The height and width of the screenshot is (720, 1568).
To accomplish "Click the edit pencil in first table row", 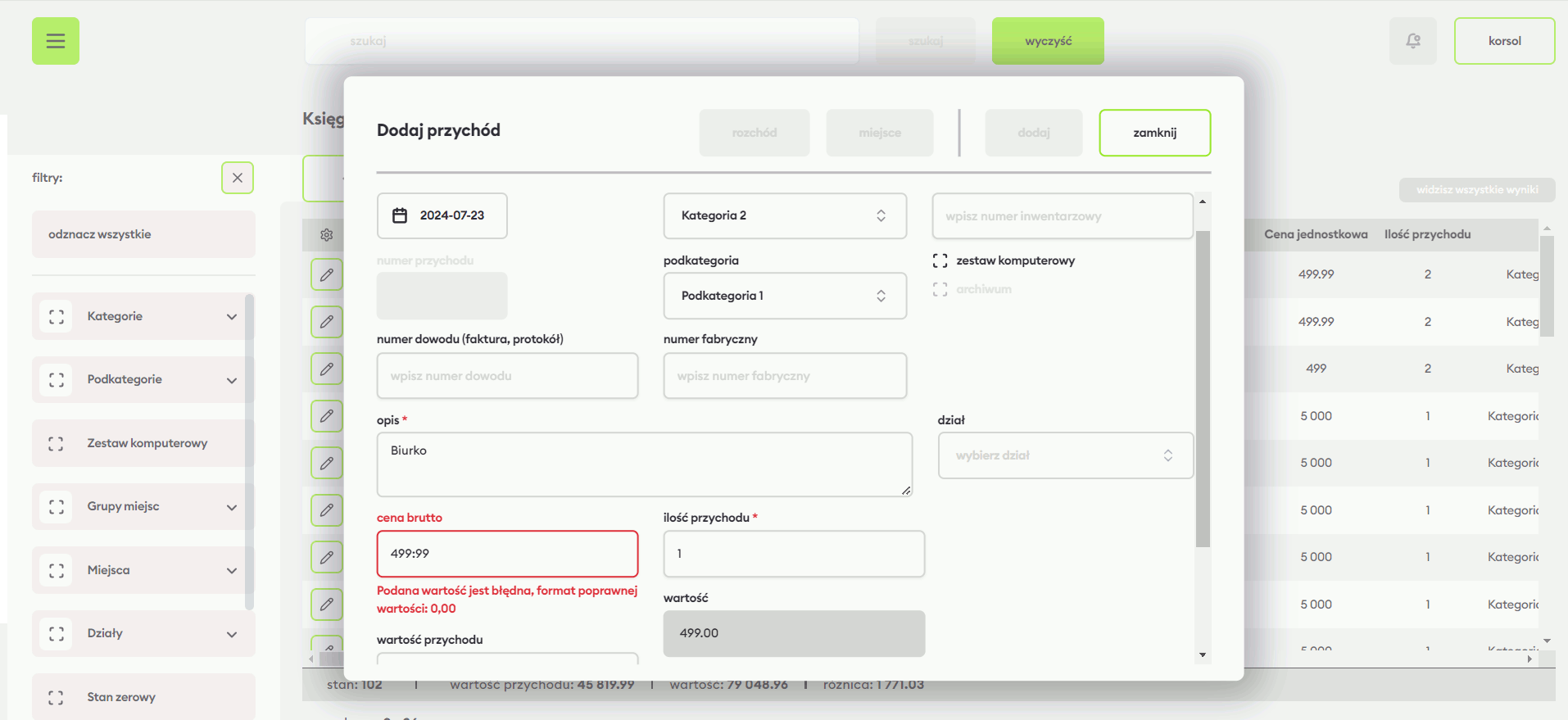I will (327, 274).
